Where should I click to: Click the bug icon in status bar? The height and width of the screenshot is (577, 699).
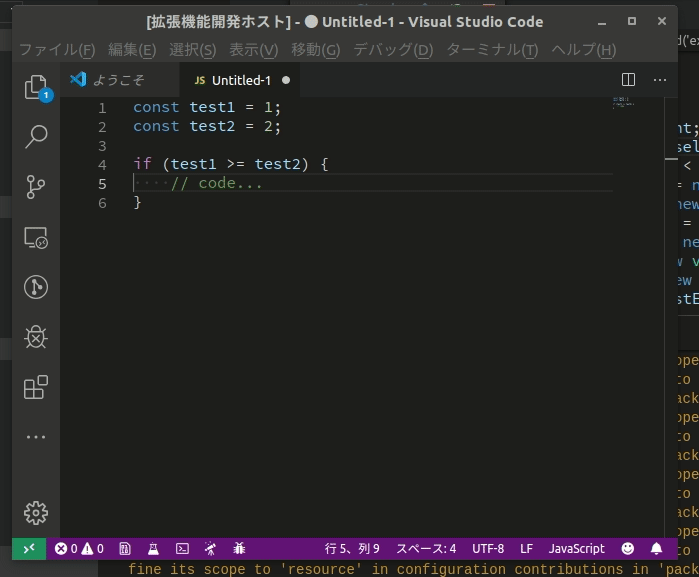pyautogui.click(x=239, y=548)
